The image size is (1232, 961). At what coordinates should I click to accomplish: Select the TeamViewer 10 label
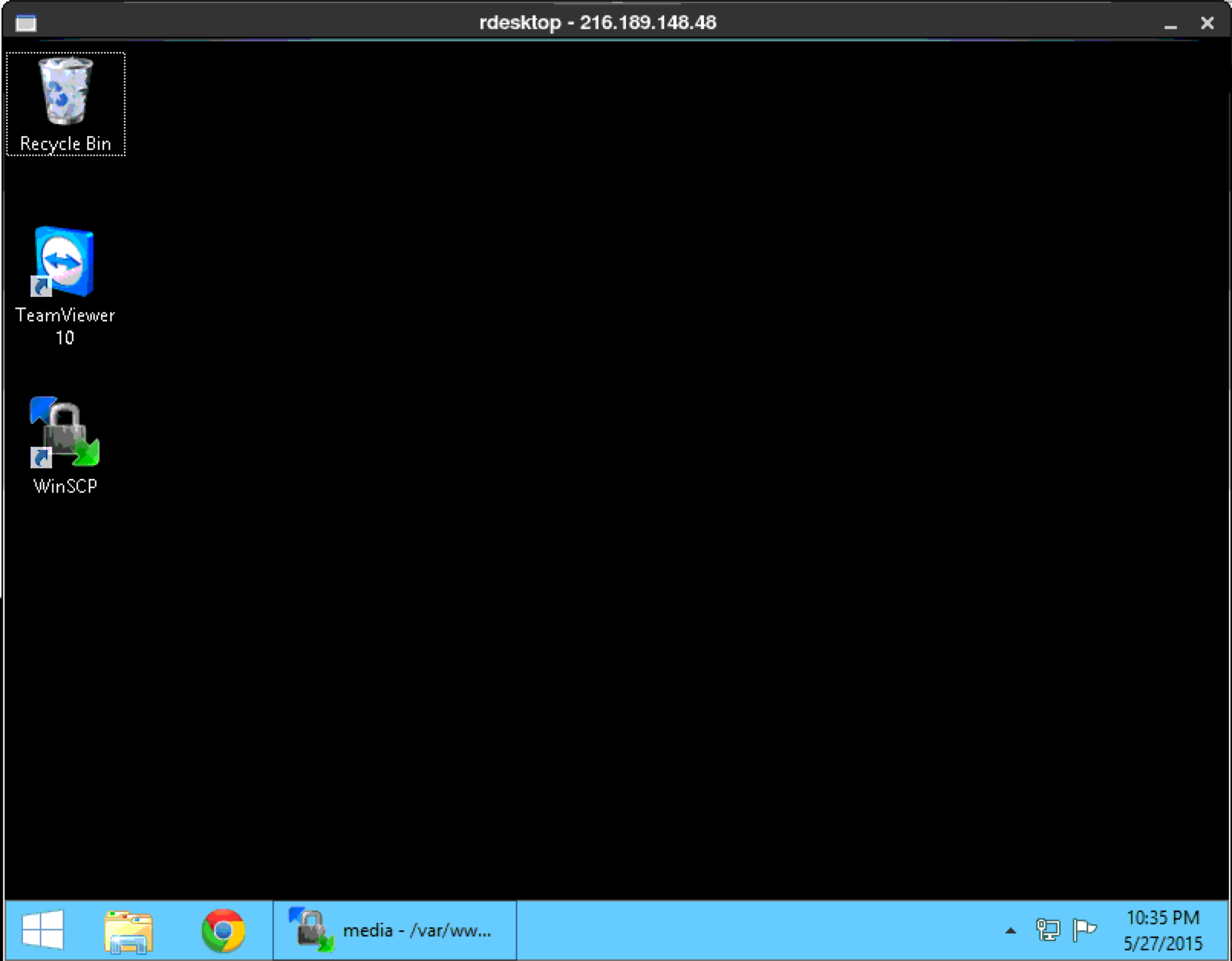point(65,315)
